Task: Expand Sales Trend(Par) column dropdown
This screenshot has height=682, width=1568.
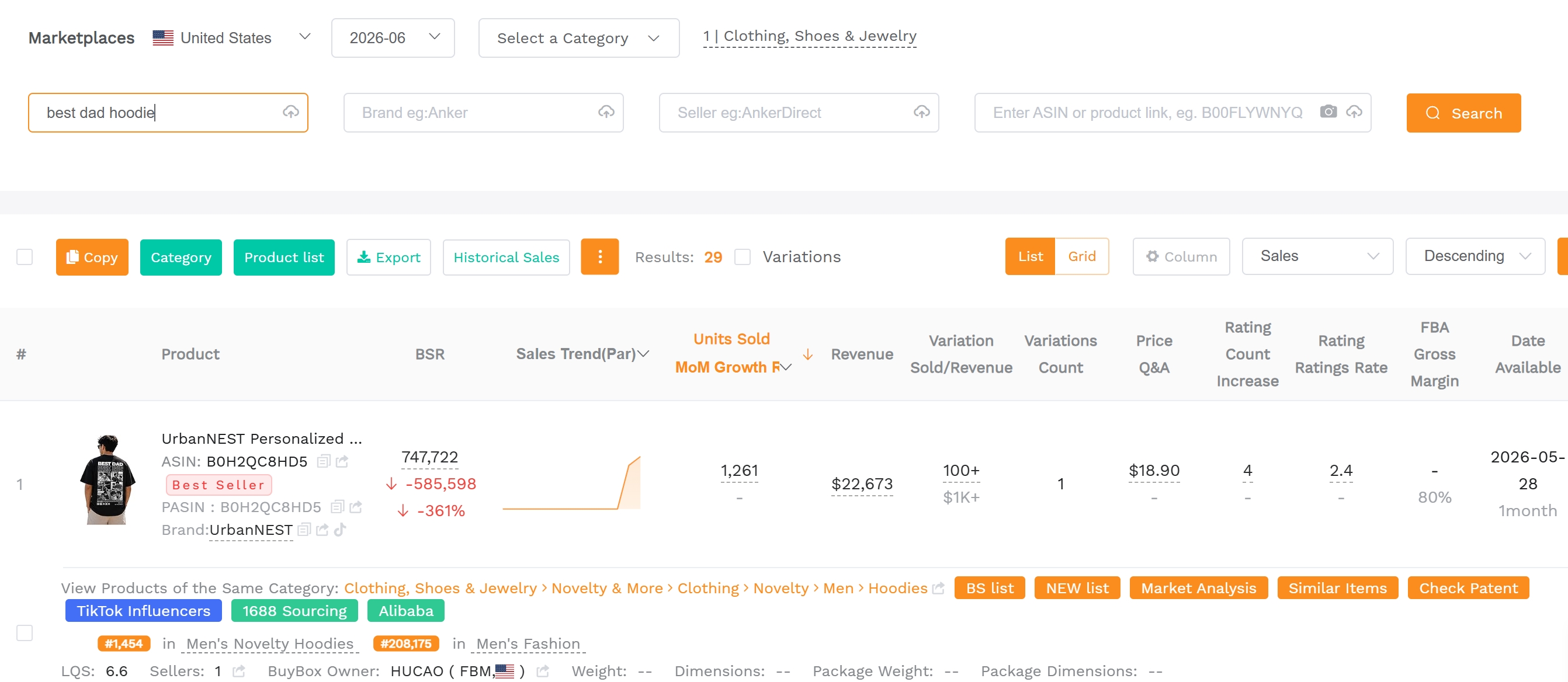Action: (x=643, y=353)
